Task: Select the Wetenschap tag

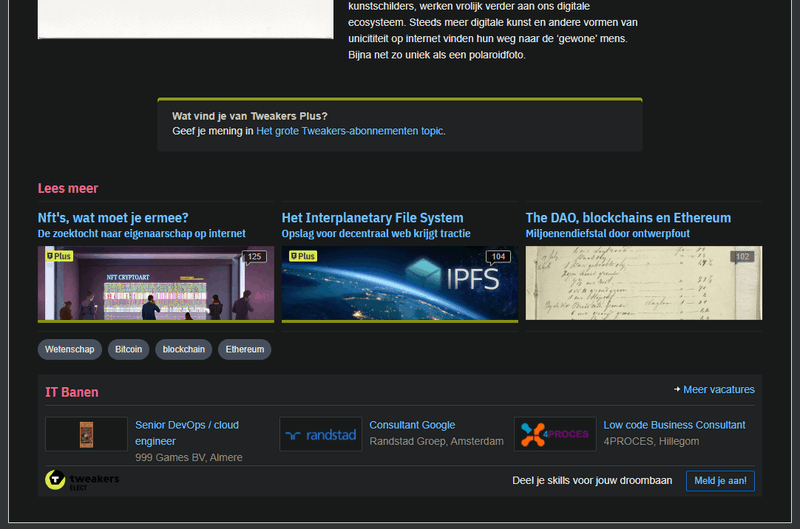Action: [69, 349]
